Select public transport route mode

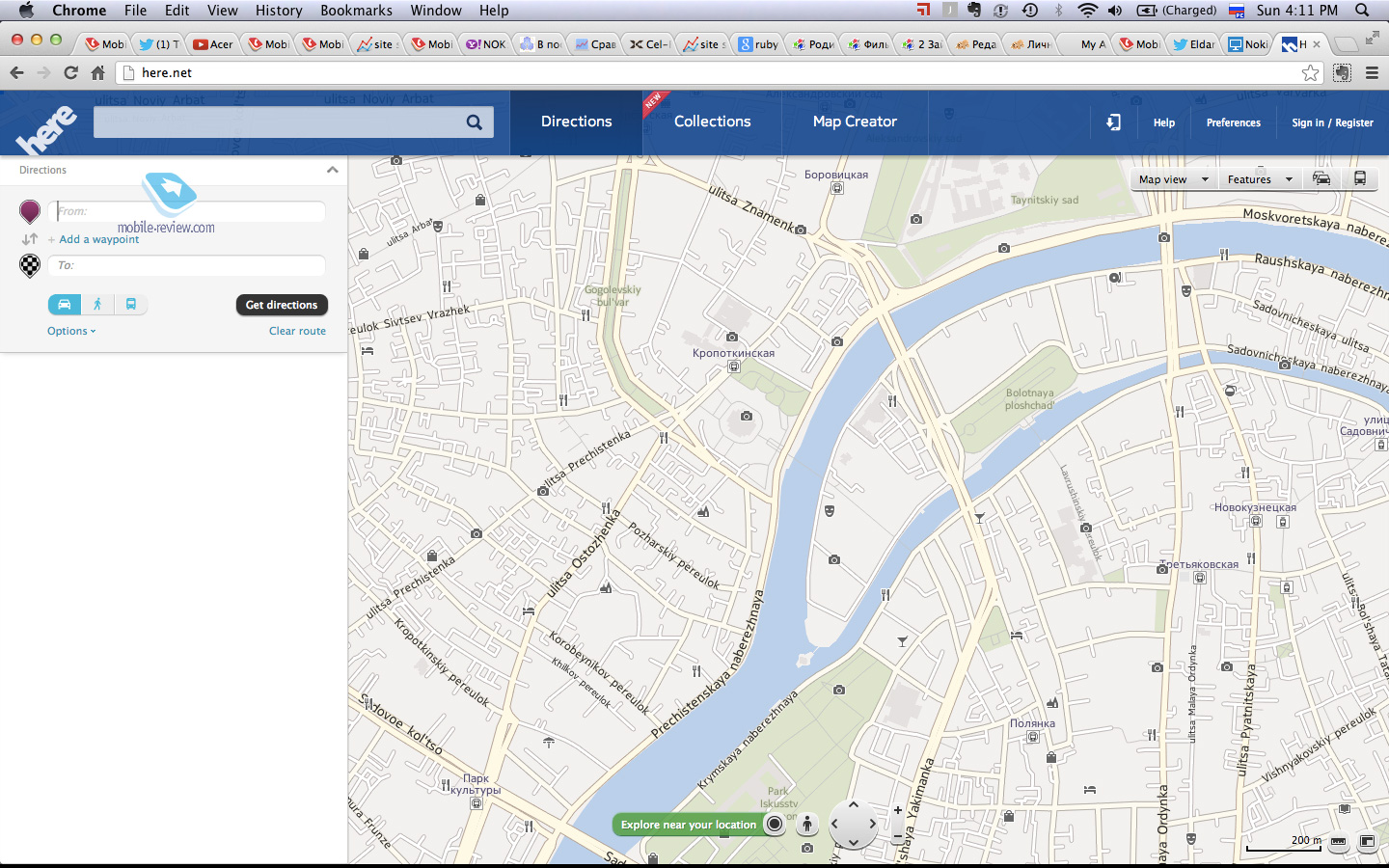tap(131, 304)
